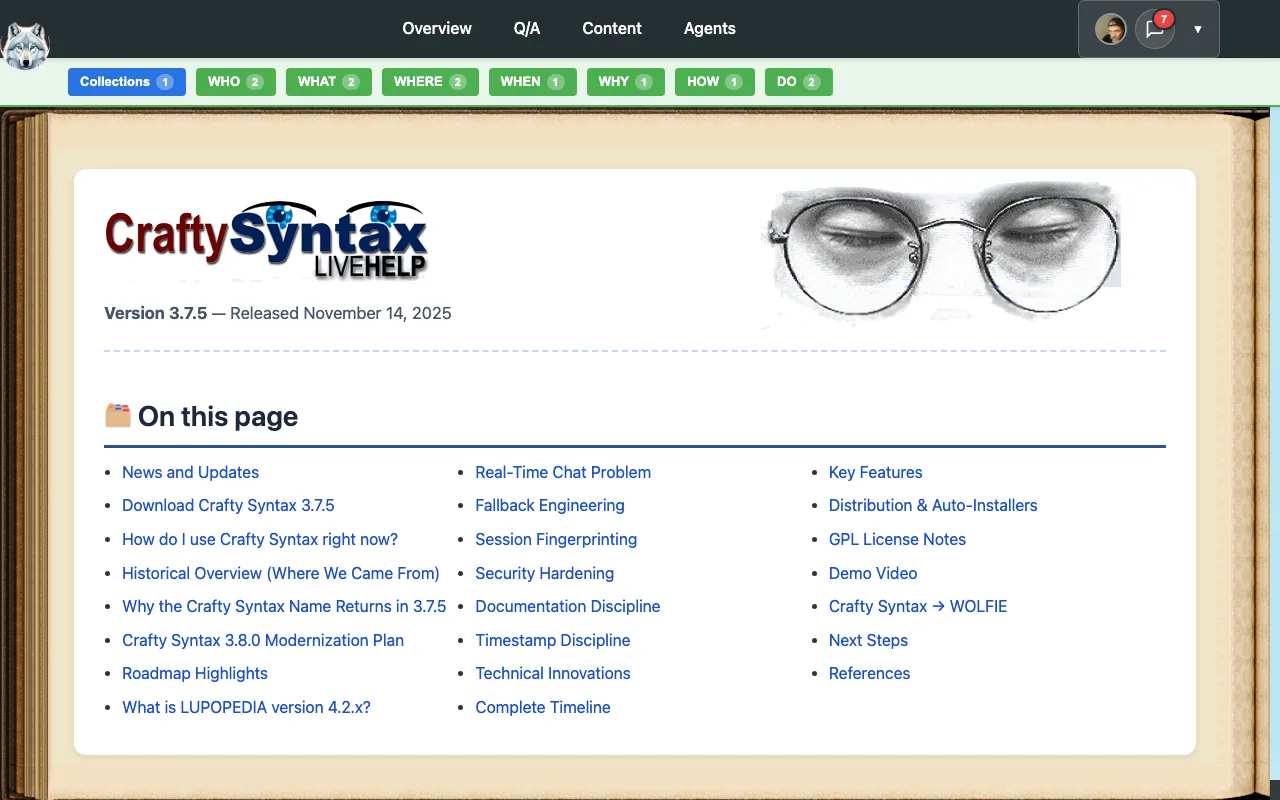Select the WHERE filter button

(430, 82)
